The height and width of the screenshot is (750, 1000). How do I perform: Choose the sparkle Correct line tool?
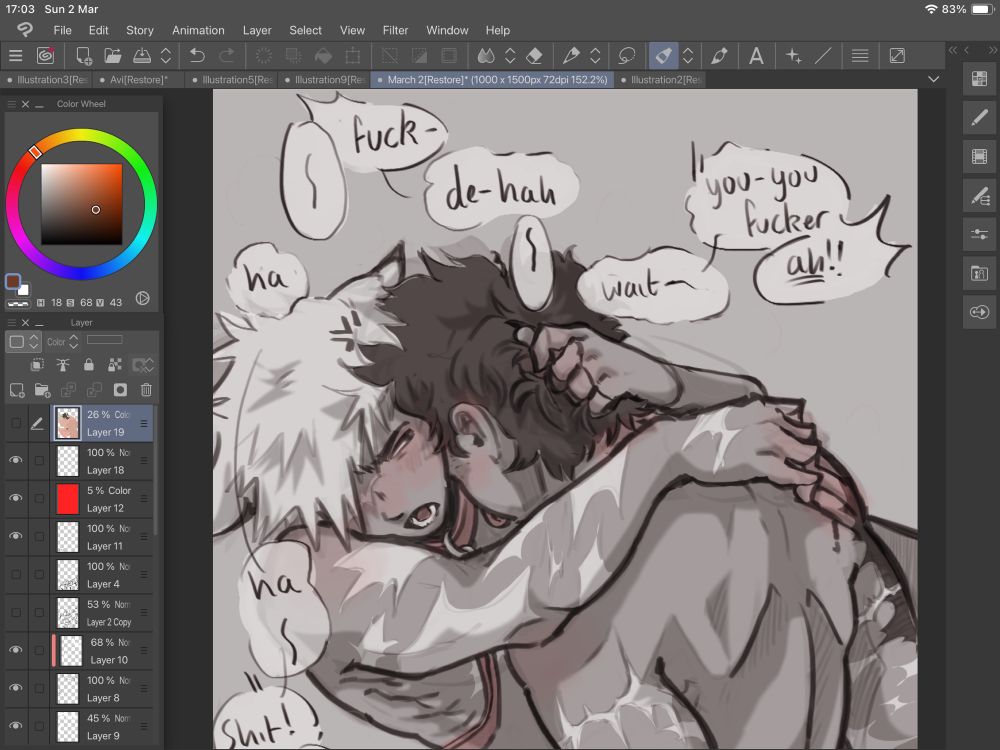pyautogui.click(x=793, y=55)
